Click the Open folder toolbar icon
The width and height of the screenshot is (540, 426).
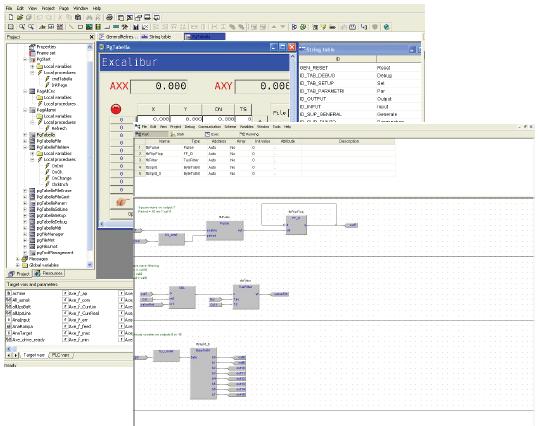20,17
